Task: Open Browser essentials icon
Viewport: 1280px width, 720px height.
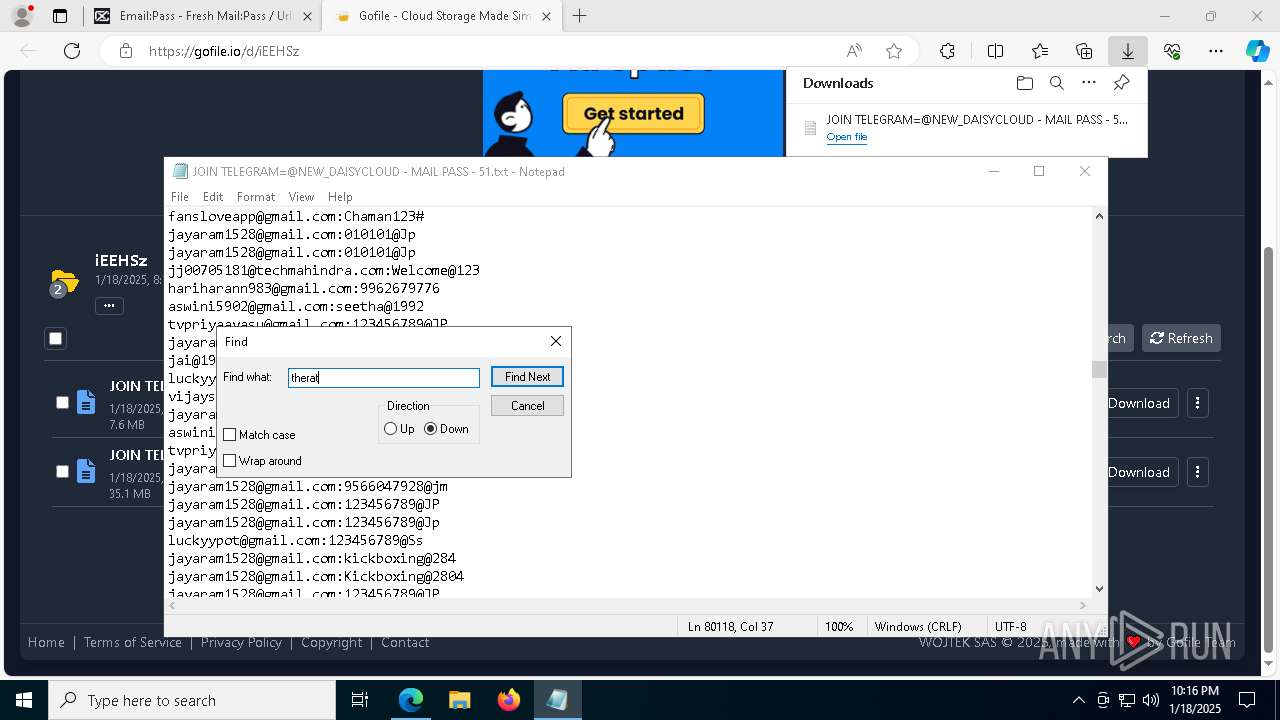Action: point(1172,51)
